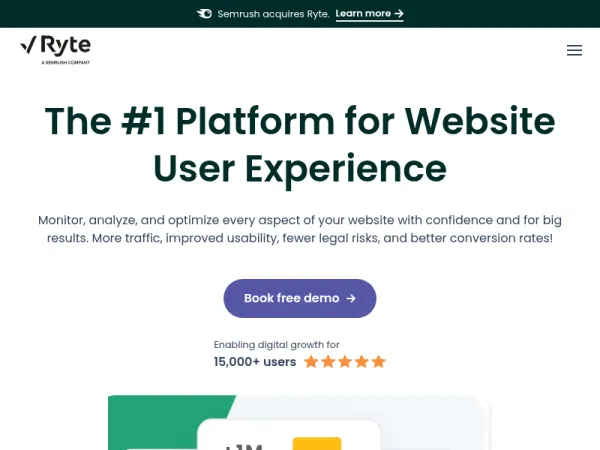600x450 pixels.
Task: Click the paragraph starting 'Monitor, analyze, and optimize'
Action: (300, 229)
